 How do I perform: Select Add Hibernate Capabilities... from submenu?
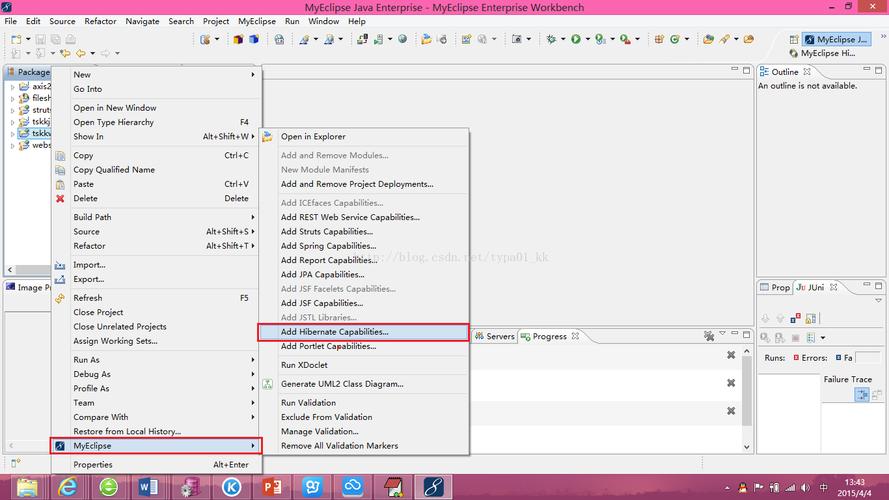pyautogui.click(x=363, y=332)
